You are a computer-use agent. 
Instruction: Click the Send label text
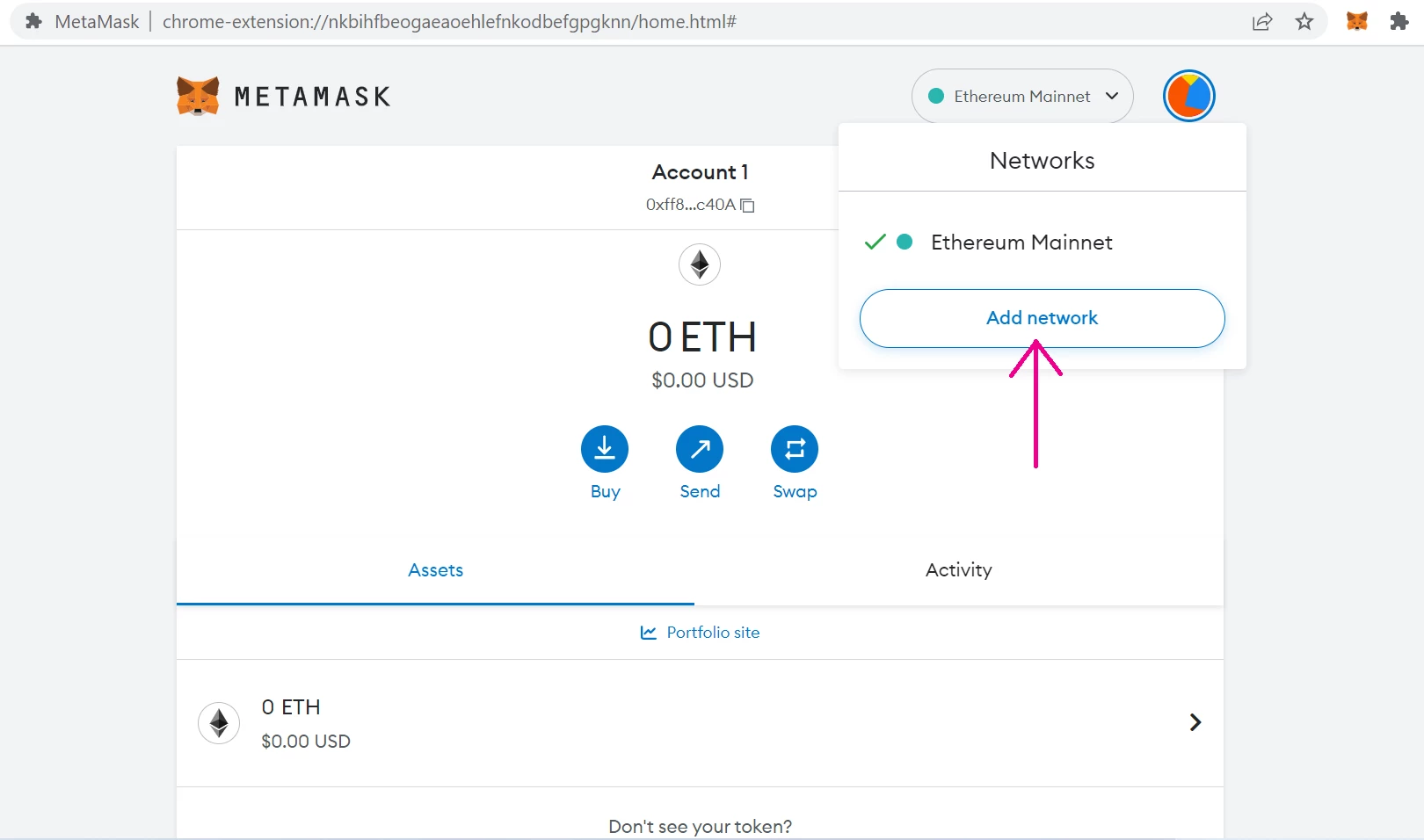[x=700, y=492]
